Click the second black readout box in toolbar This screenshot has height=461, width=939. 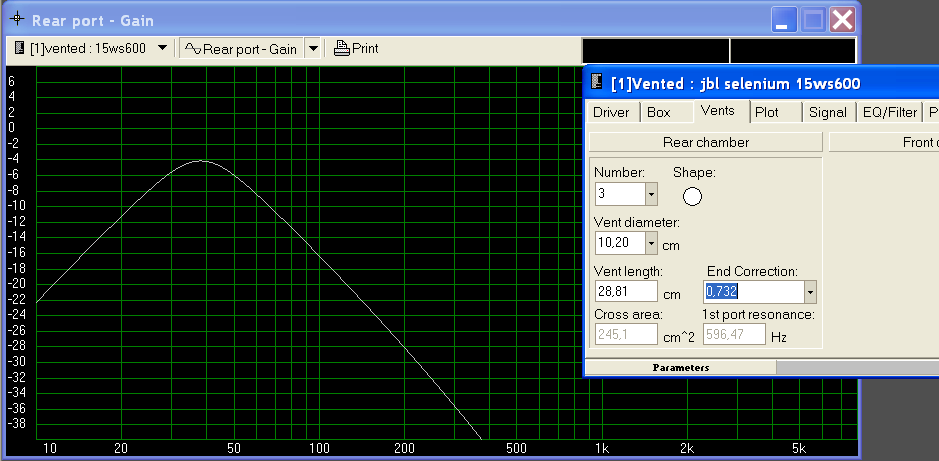[x=793, y=51]
